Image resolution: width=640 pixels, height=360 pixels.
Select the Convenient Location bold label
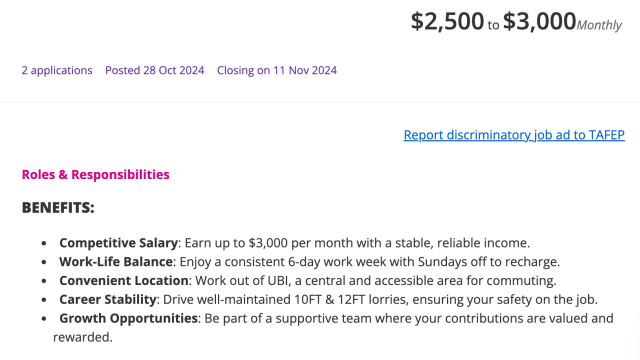click(x=124, y=281)
